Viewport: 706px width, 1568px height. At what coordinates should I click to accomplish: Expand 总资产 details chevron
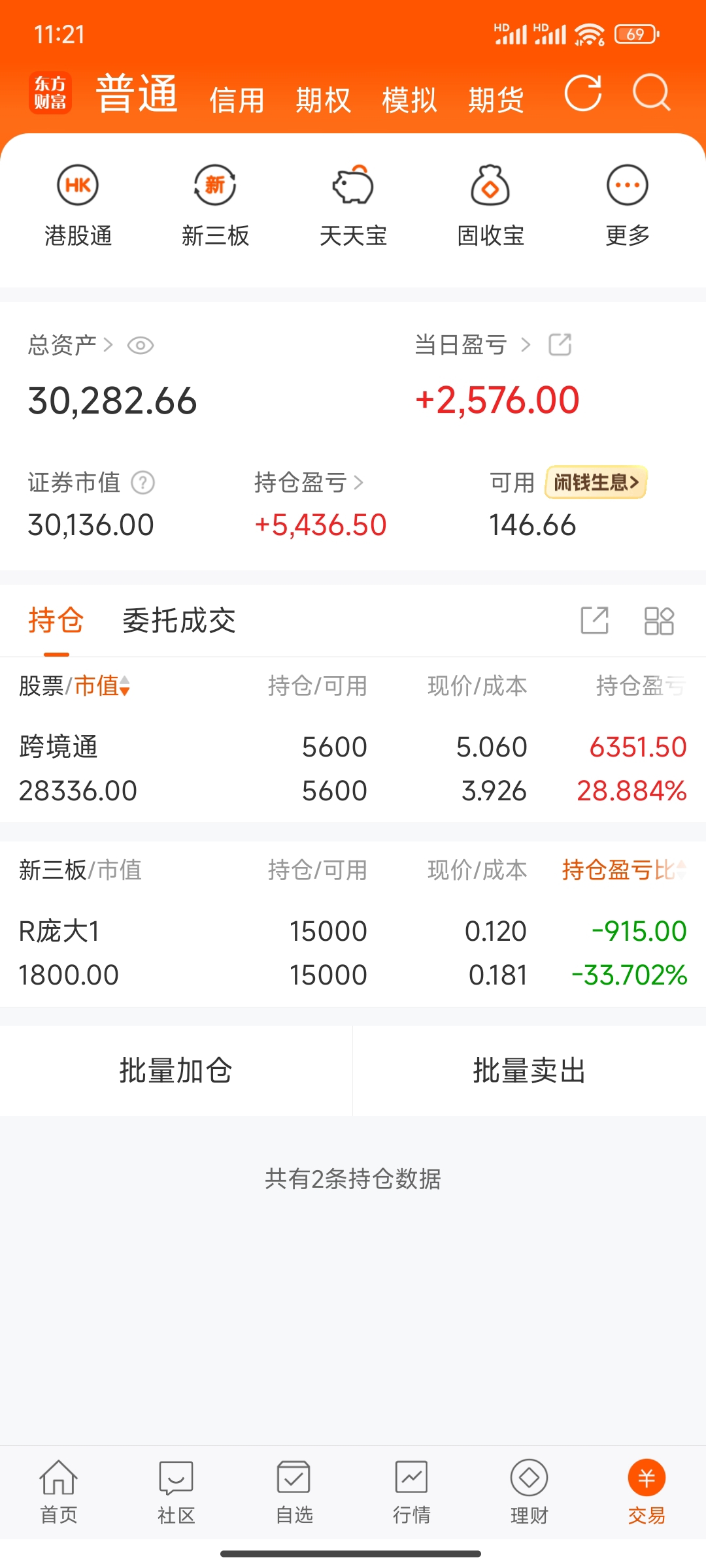tap(109, 344)
